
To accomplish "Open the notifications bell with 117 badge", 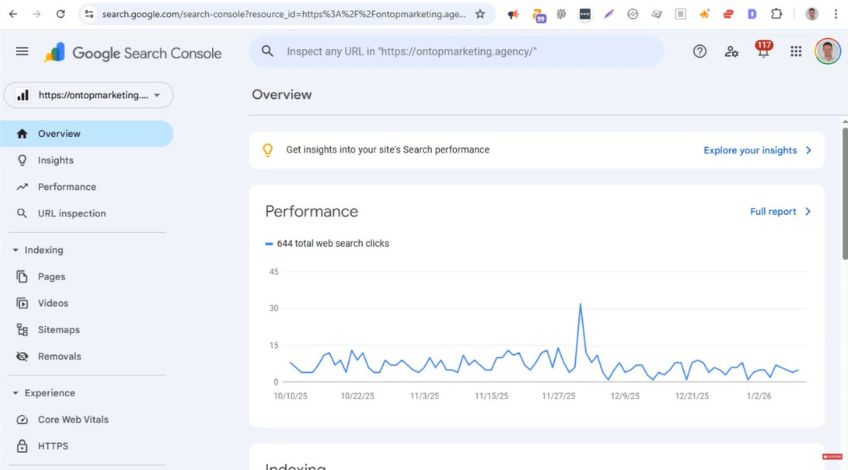I will (764, 52).
